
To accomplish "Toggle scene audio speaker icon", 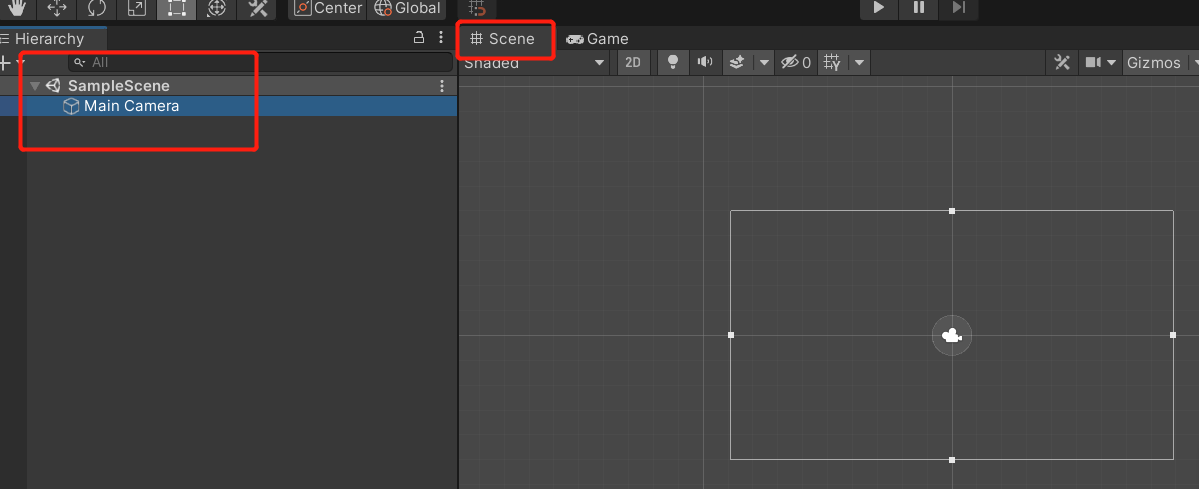I will [705, 63].
